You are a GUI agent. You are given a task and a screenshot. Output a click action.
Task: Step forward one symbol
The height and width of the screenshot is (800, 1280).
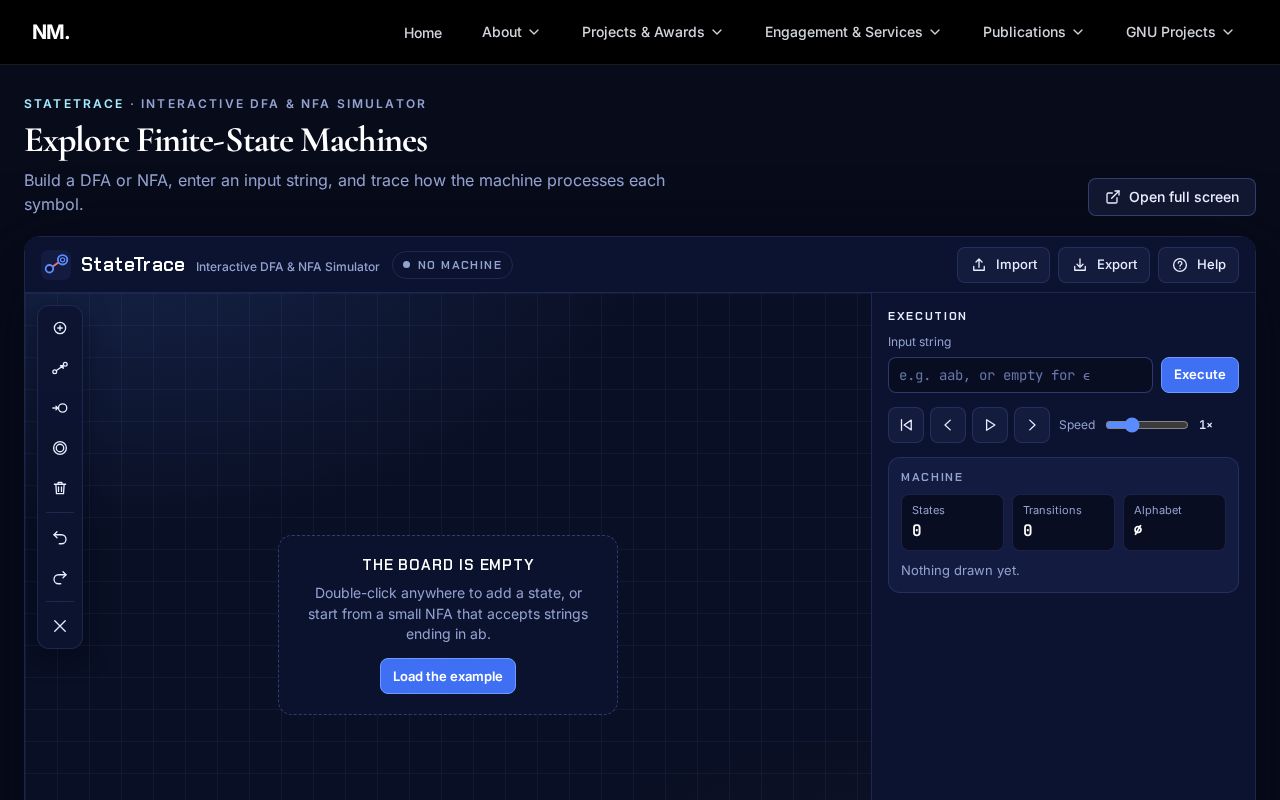click(1032, 425)
